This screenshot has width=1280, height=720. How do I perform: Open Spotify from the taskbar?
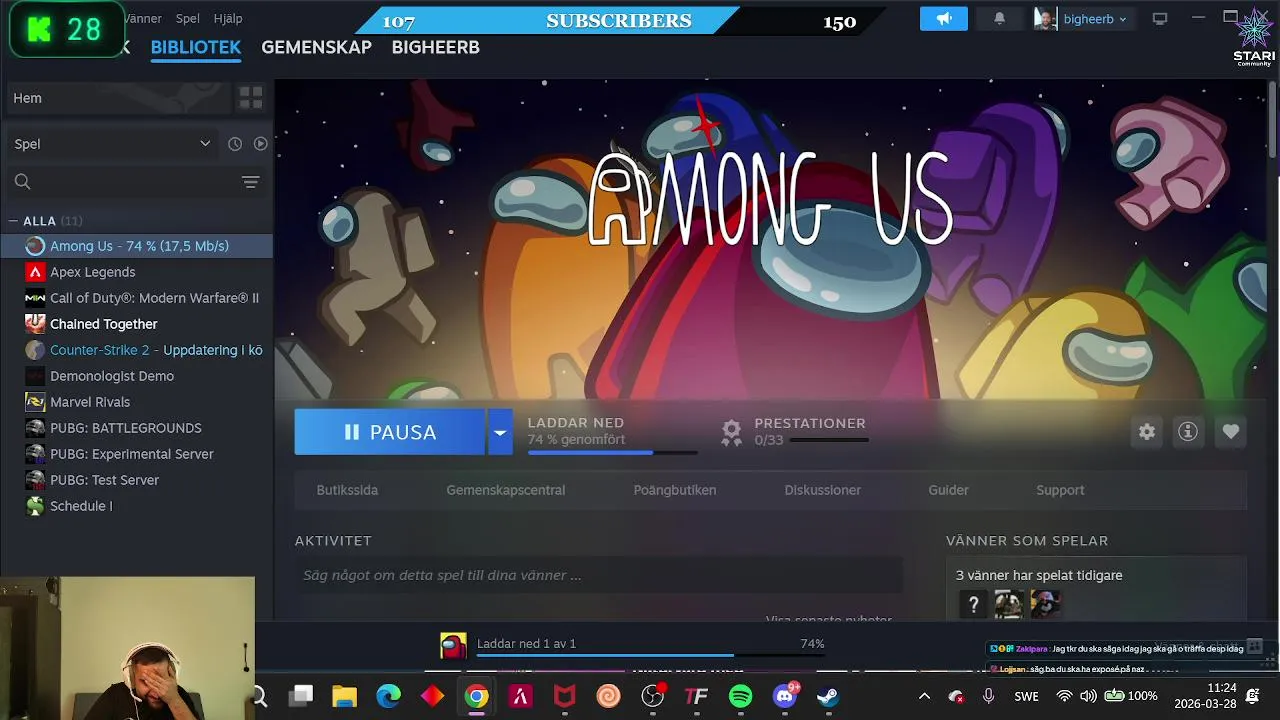pos(740,696)
